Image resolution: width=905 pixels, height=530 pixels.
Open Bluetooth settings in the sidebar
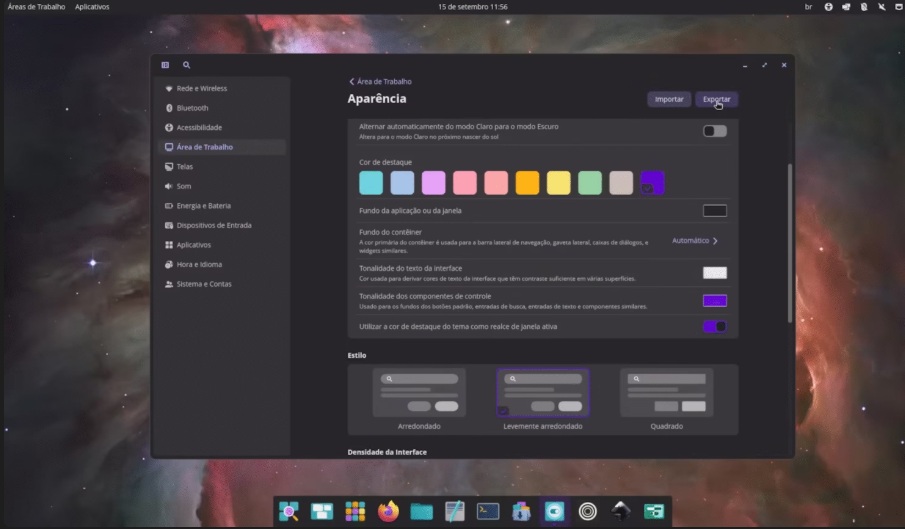[x=192, y=108]
